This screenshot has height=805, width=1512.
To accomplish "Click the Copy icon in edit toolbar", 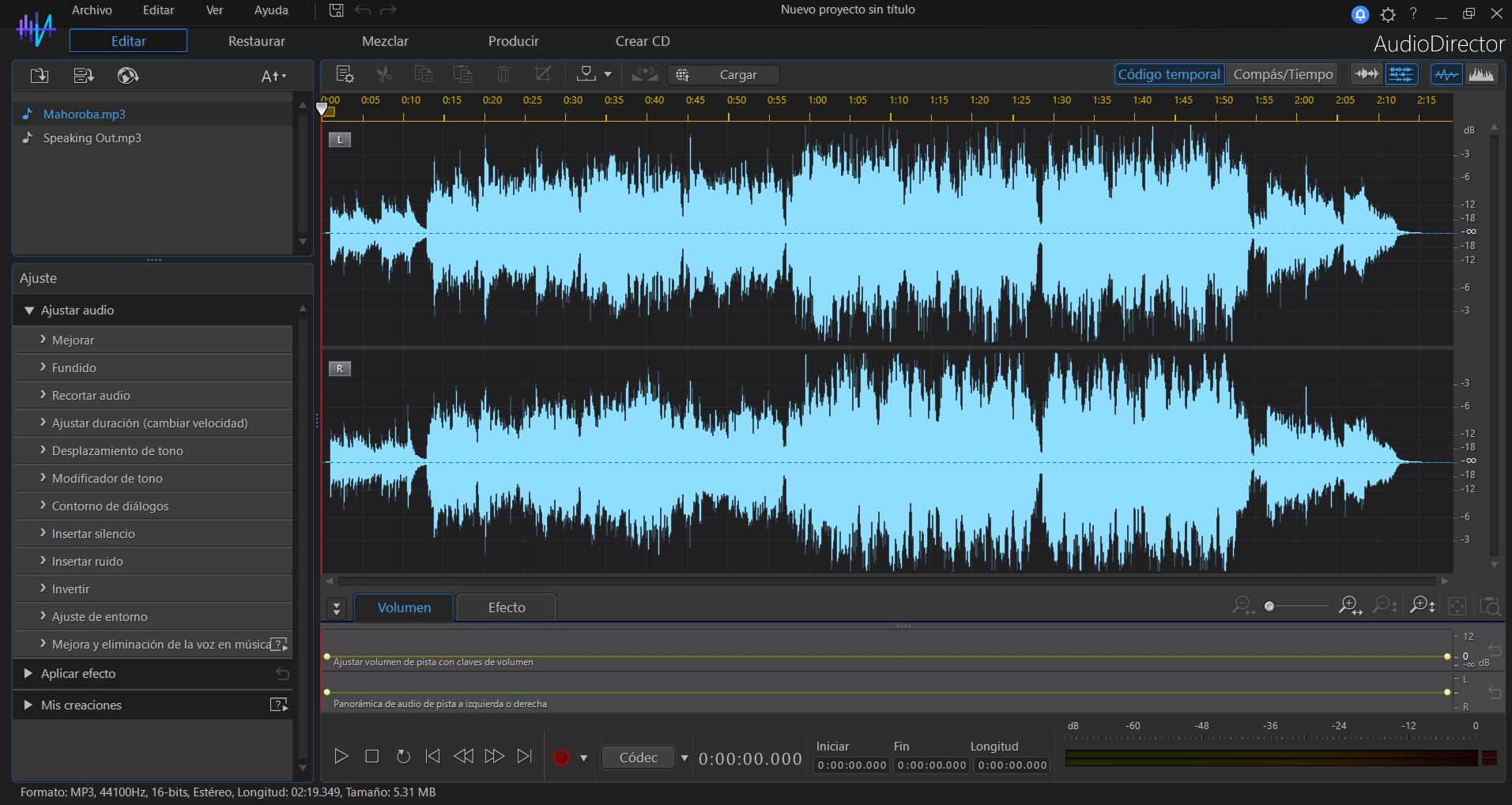I will (x=424, y=74).
